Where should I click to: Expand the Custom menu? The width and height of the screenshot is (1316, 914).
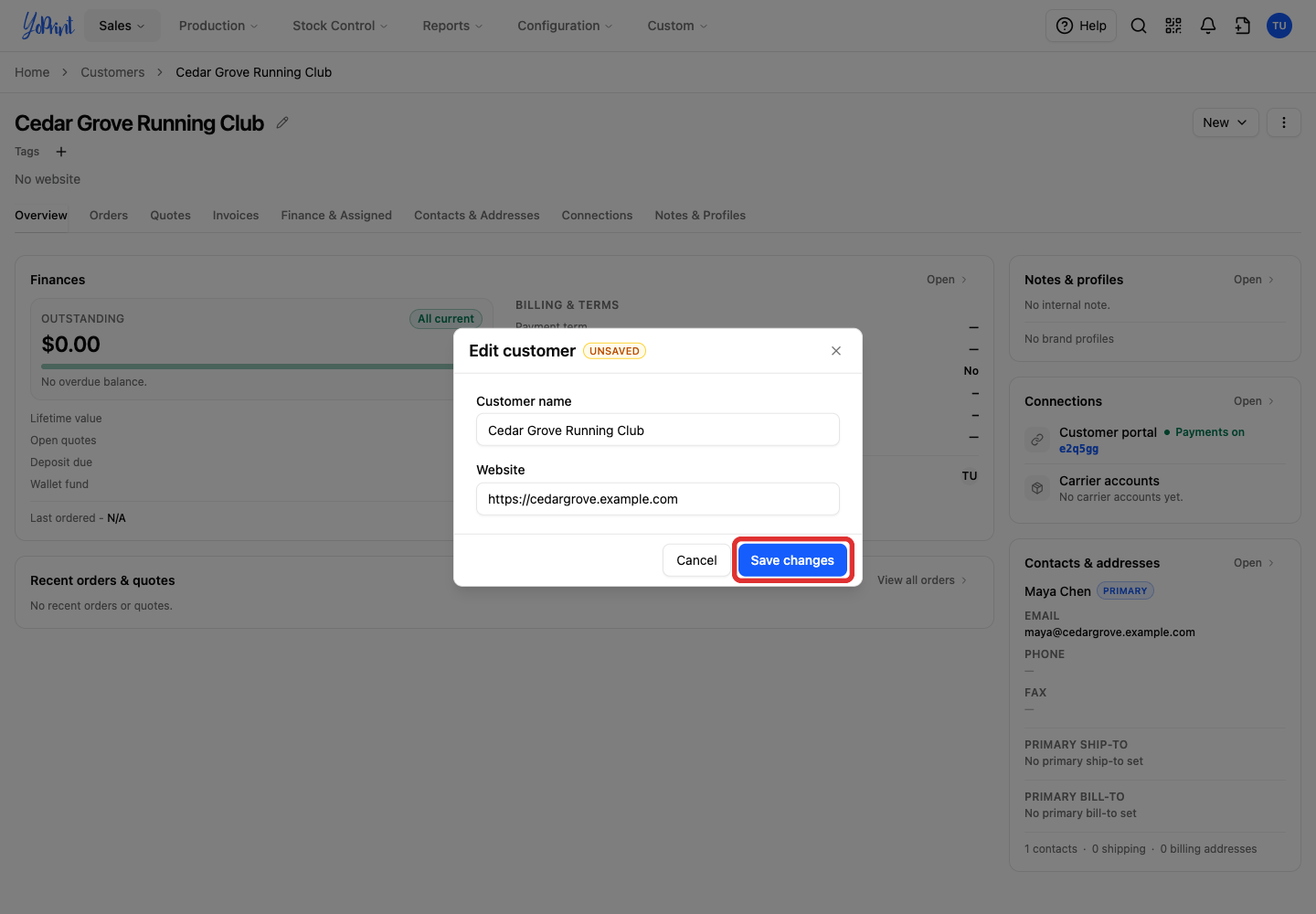(677, 26)
